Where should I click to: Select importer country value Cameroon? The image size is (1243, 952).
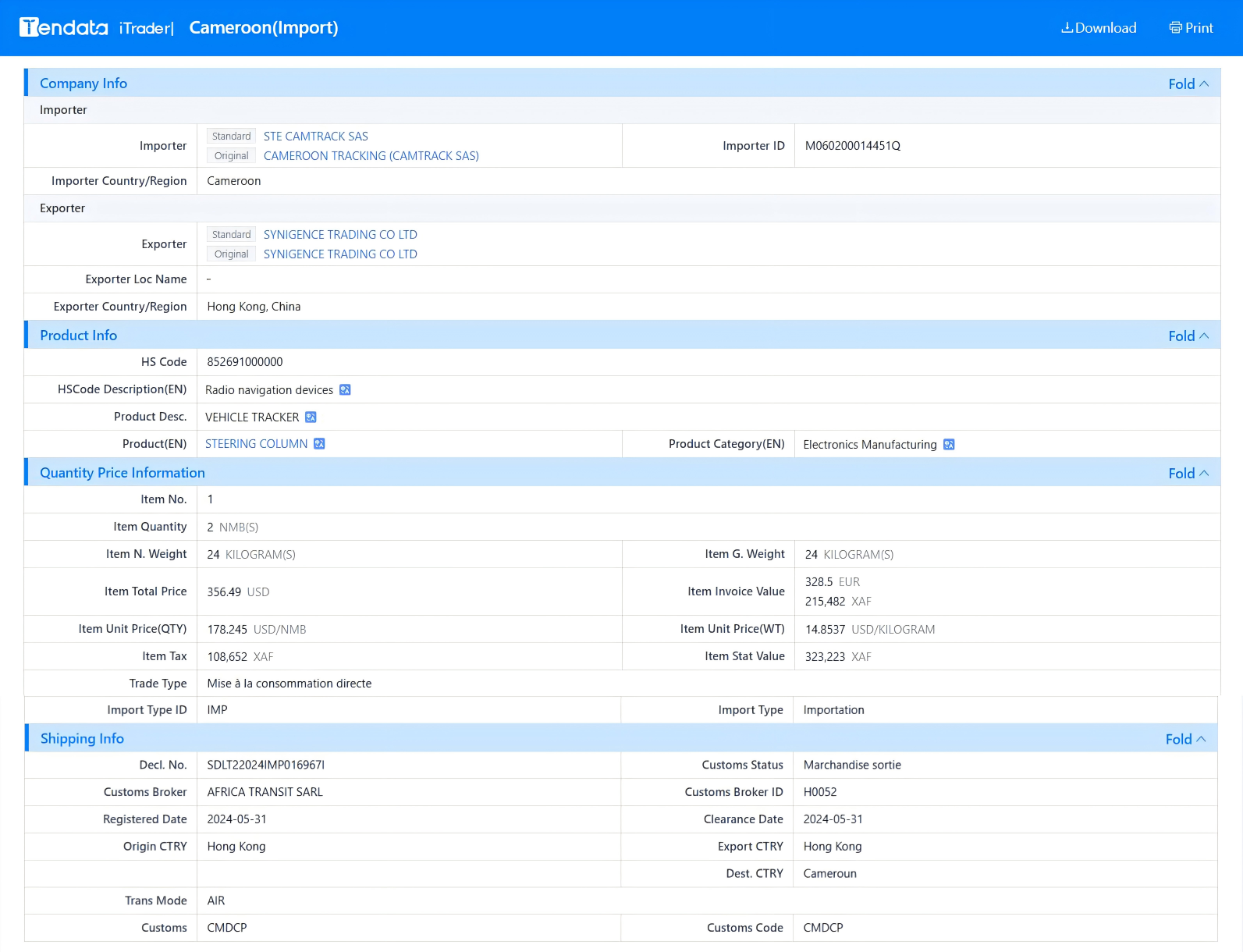(x=234, y=180)
